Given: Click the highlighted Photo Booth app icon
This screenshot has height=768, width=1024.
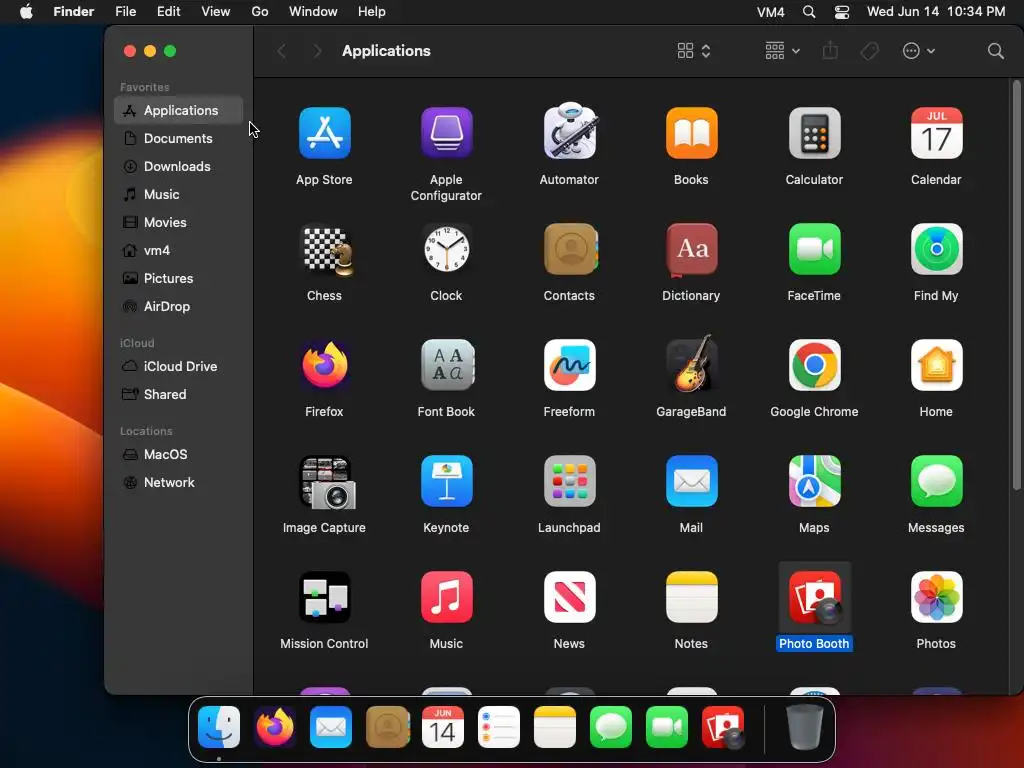Looking at the screenshot, I should [x=815, y=598].
